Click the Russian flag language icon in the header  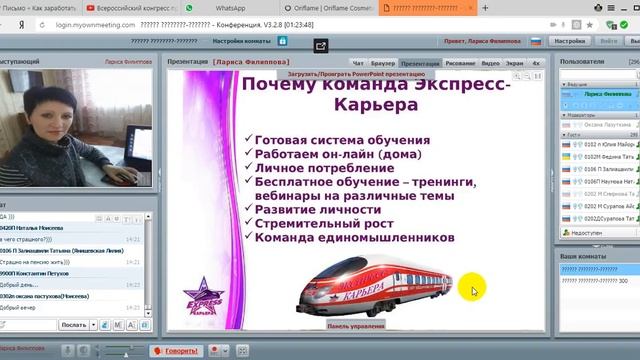click(x=536, y=41)
